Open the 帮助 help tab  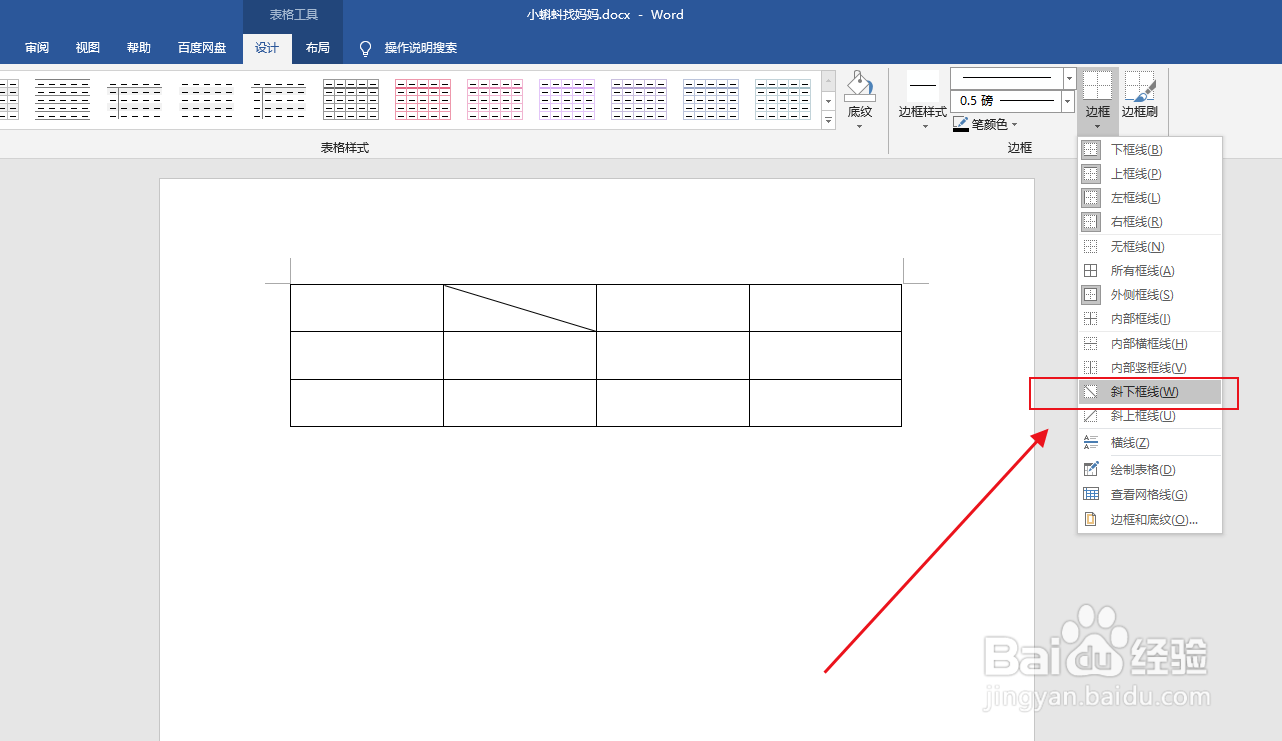139,48
